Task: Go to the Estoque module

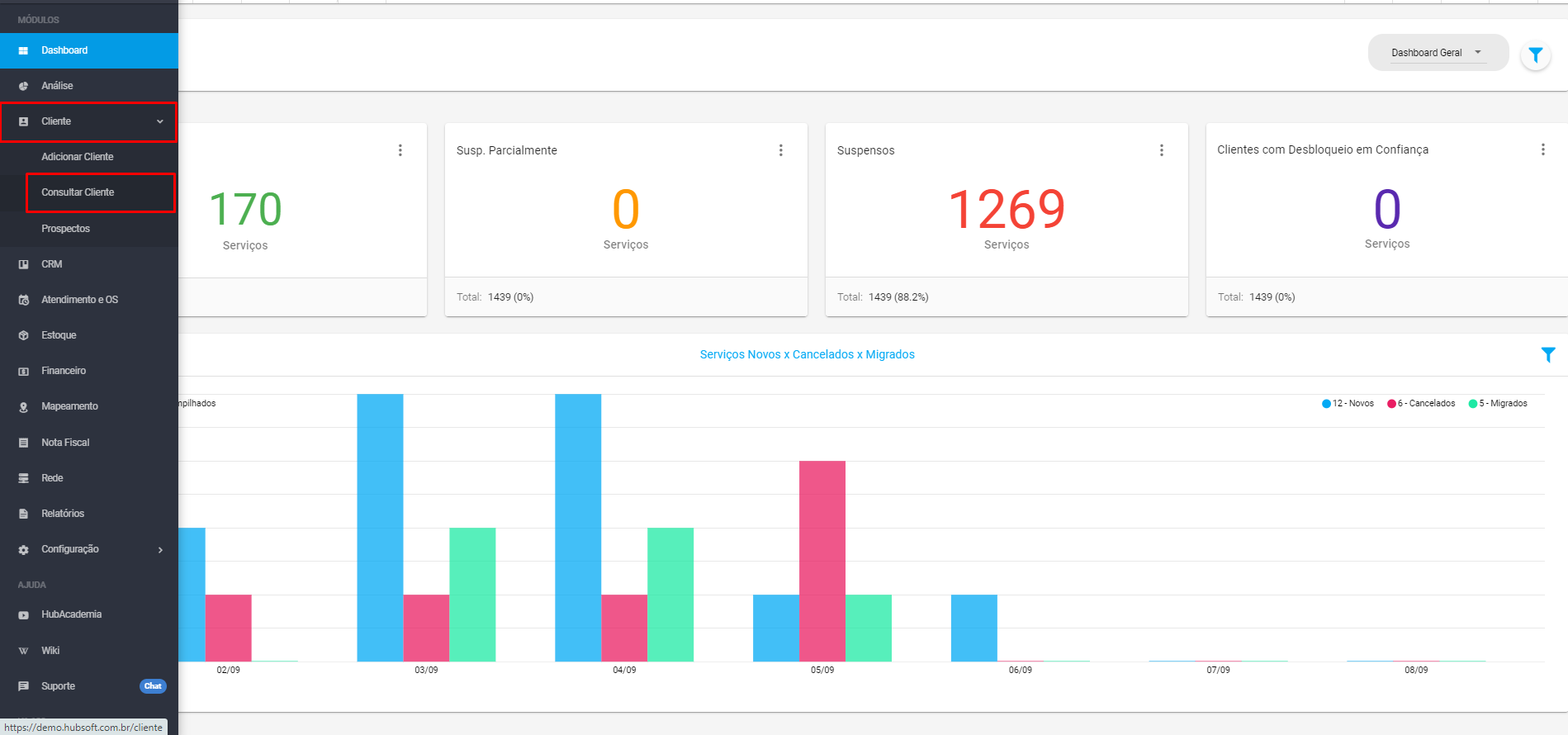Action: tap(59, 335)
